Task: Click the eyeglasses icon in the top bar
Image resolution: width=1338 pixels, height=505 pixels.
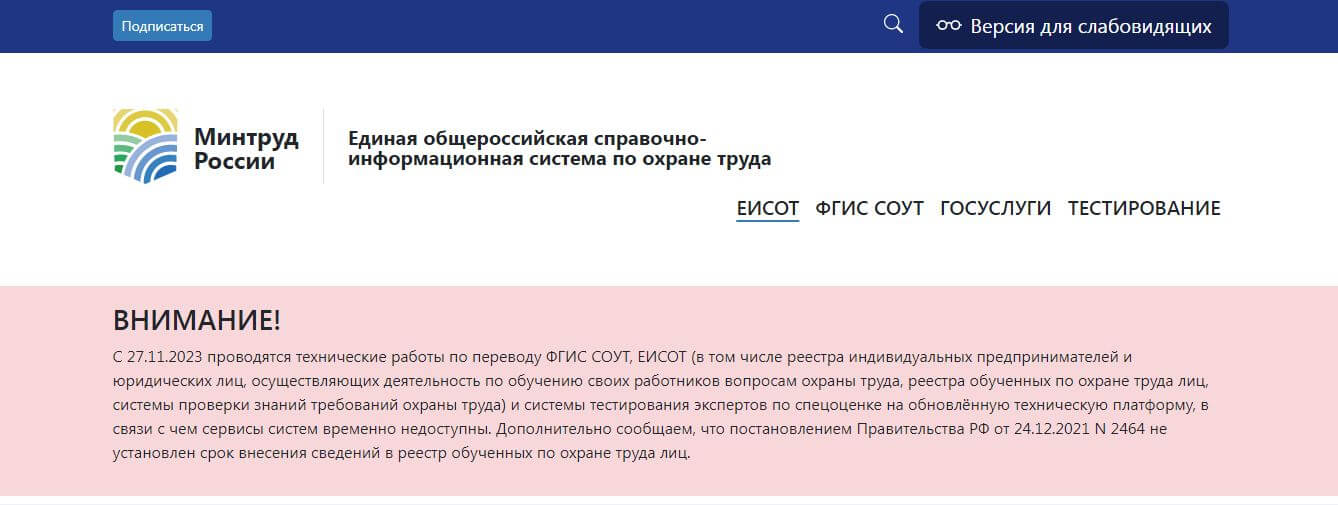Action: point(948,26)
